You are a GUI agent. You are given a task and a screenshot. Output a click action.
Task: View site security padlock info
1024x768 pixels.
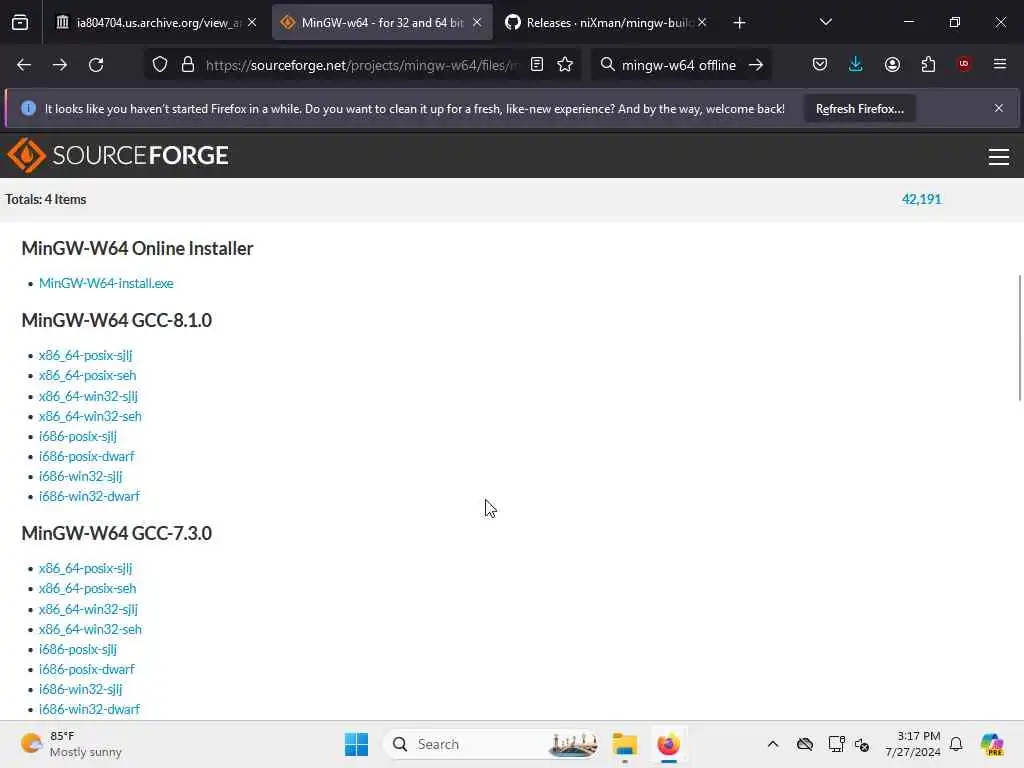pyautogui.click(x=188, y=65)
